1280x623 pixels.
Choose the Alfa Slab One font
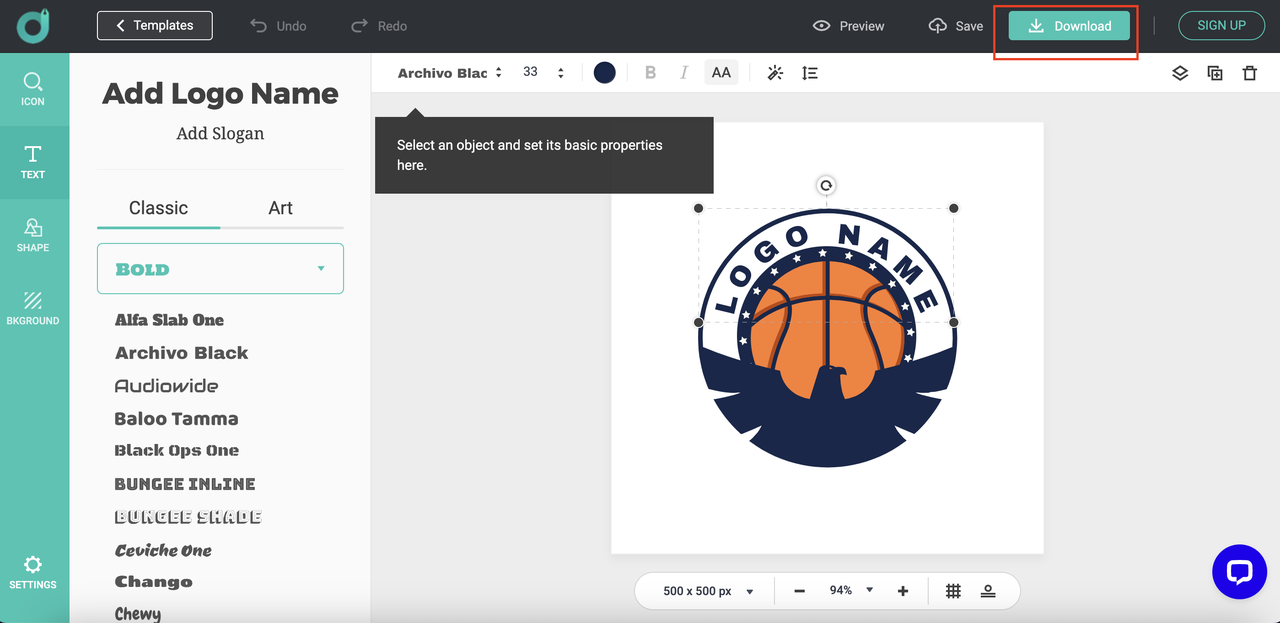(169, 320)
